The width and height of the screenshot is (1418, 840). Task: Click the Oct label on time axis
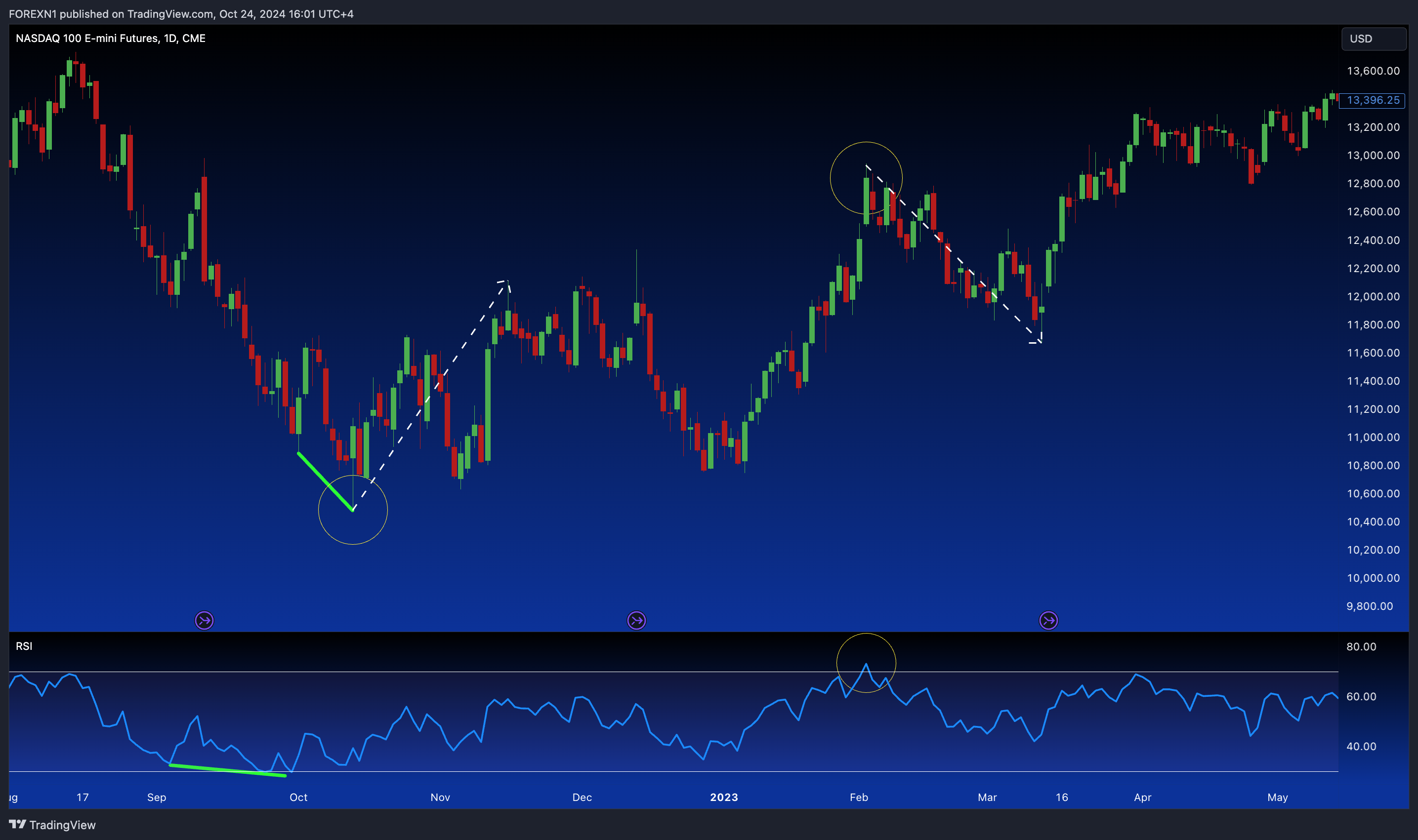tap(298, 797)
